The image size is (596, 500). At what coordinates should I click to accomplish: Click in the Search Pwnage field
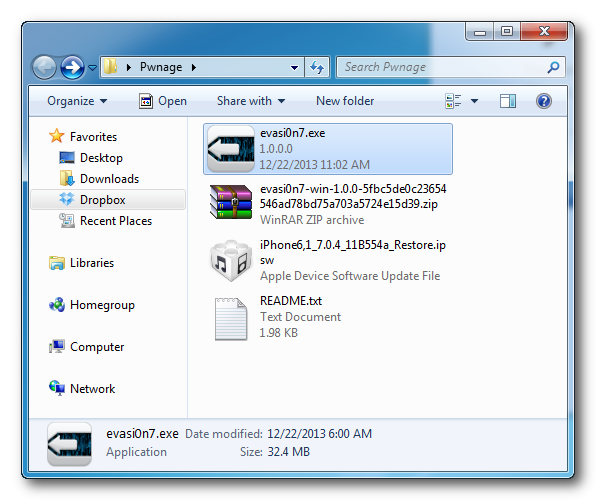click(450, 67)
